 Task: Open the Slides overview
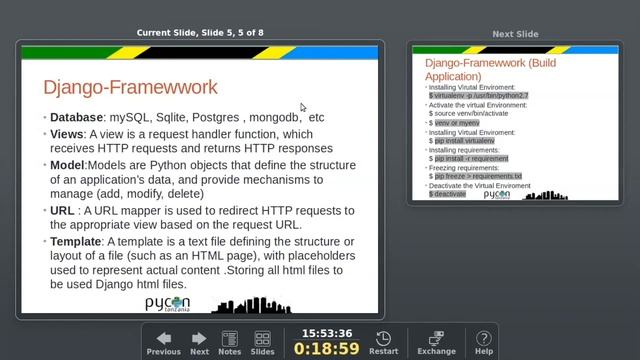pyautogui.click(x=262, y=343)
